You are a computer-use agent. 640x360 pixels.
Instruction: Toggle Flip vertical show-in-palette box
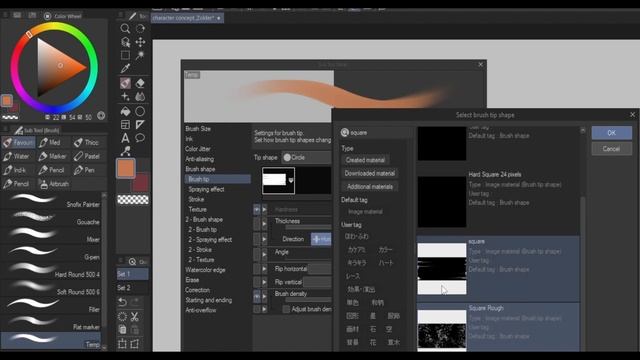(x=257, y=282)
